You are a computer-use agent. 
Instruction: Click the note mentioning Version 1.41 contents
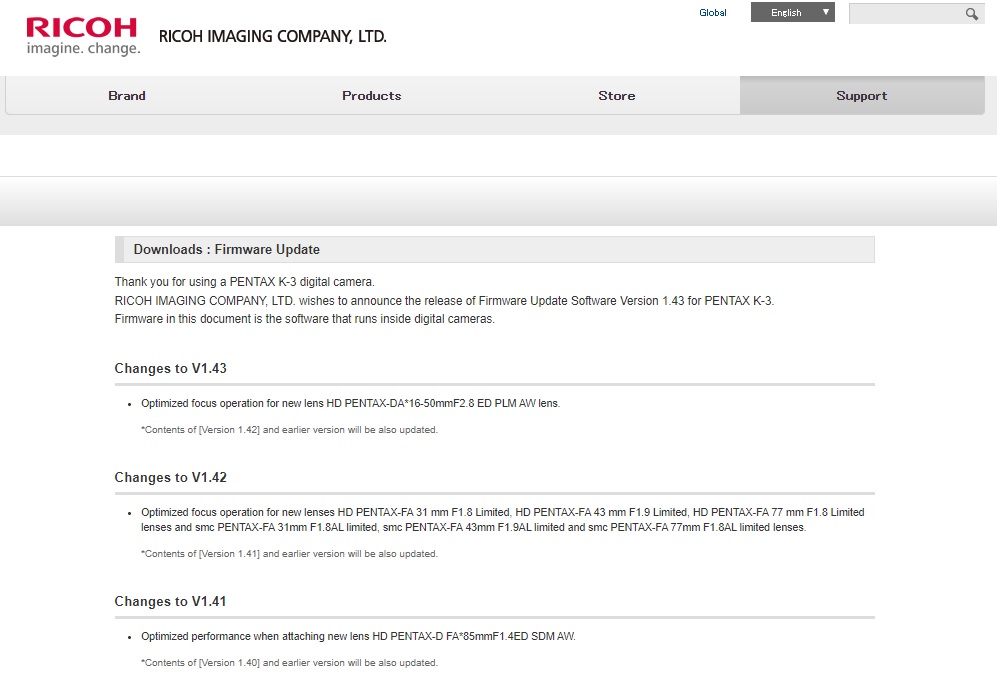coord(289,554)
